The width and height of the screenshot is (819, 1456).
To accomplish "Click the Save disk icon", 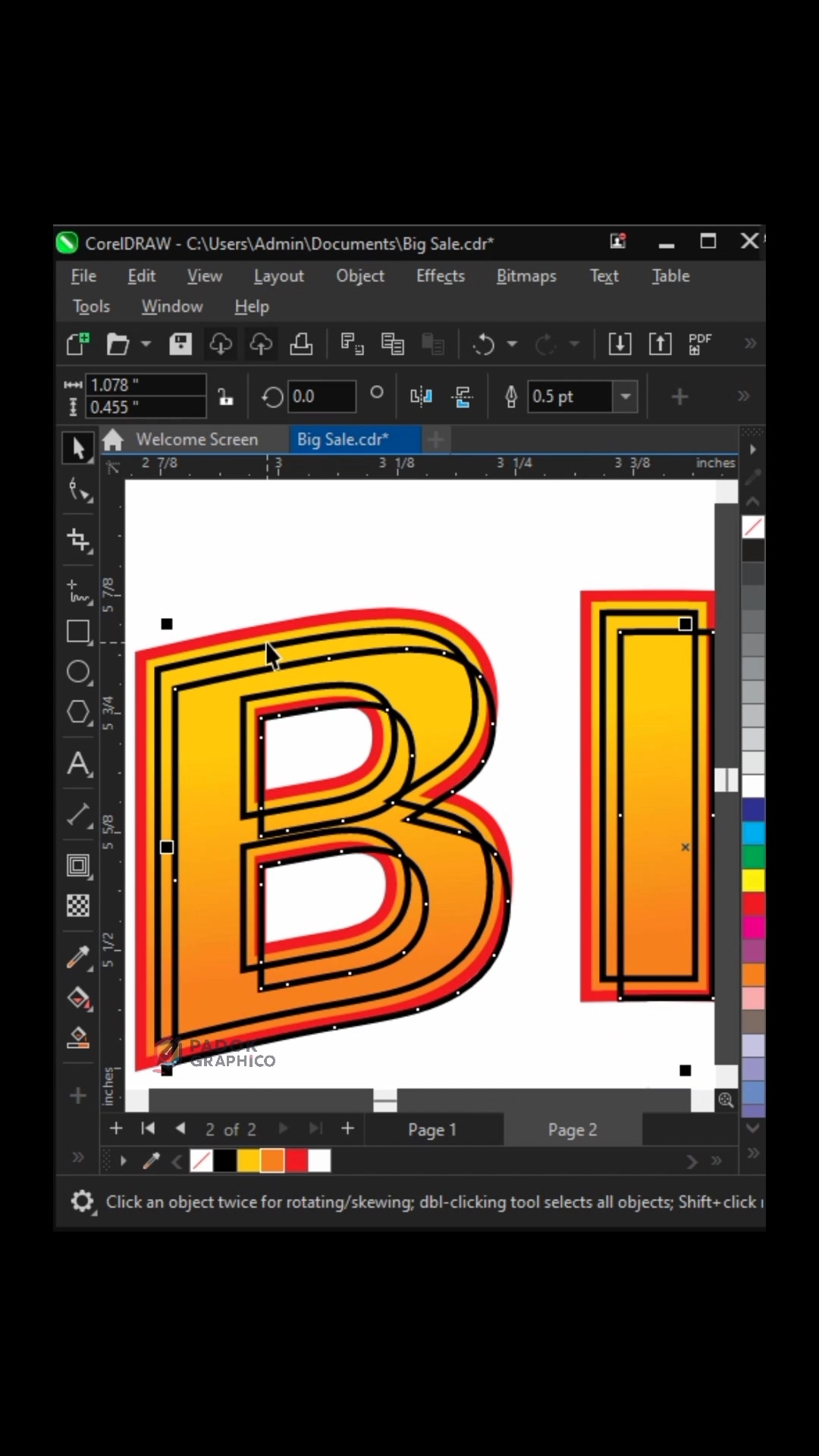I will [180, 344].
